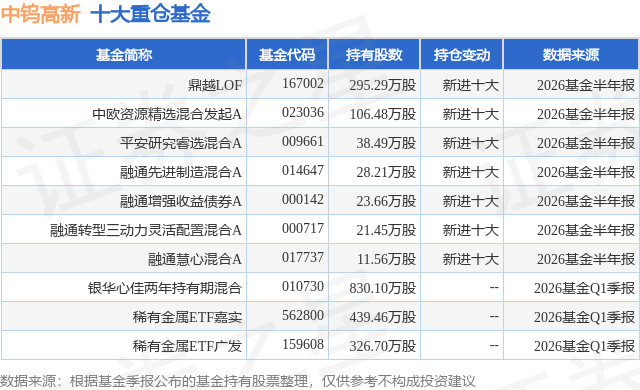Click the 持仓变动 column header
640x390 pixels.
[x=462, y=55]
